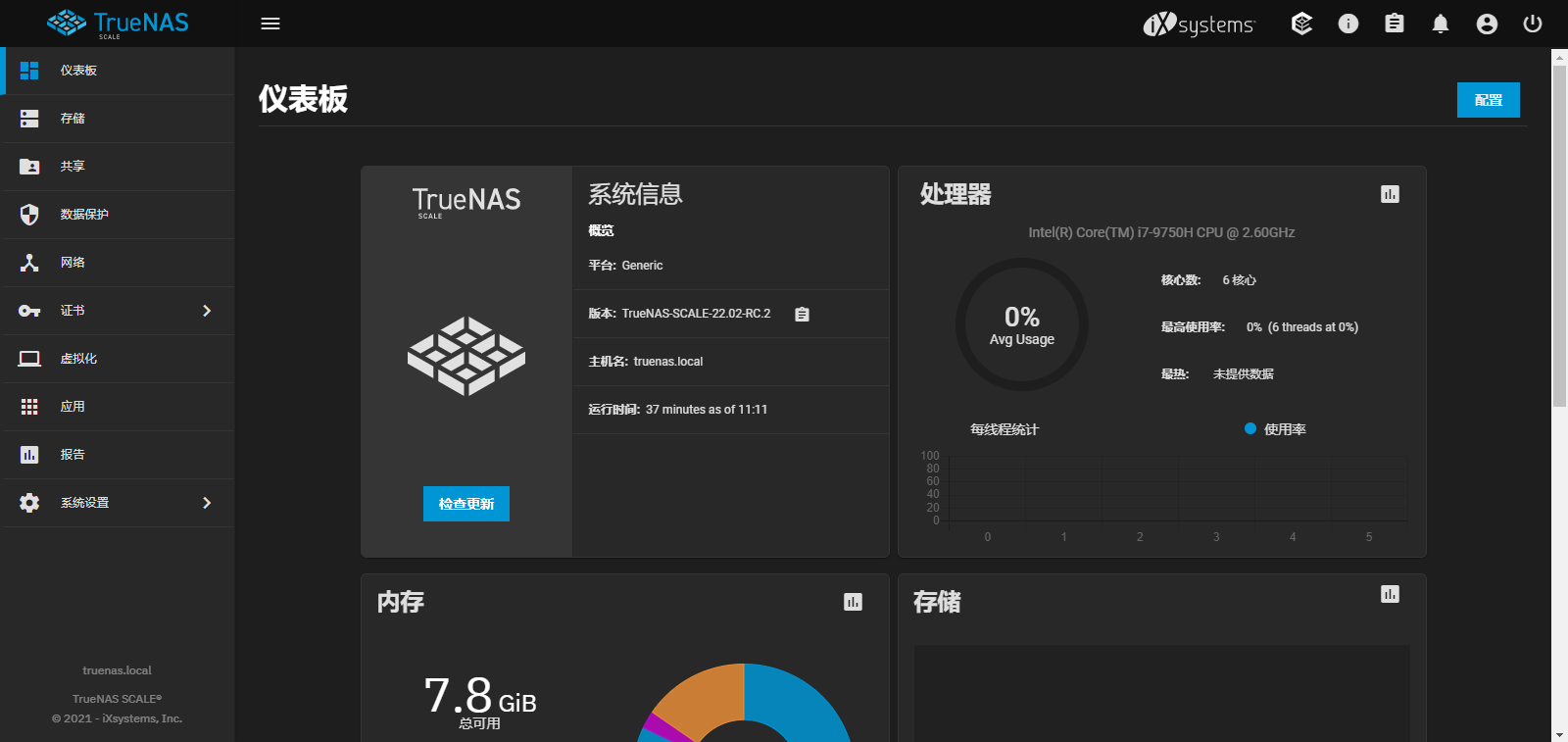Click the orange segment of memory donut chart

701,698
